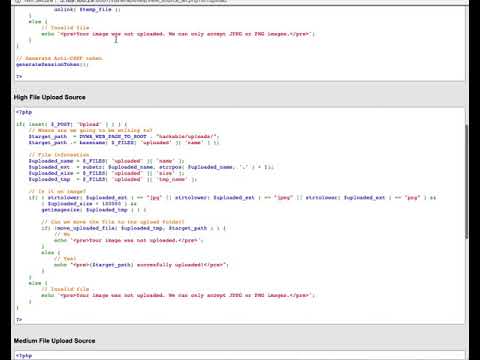
Task: Click the "Medium File Upload Source" heading
Action: point(54,341)
